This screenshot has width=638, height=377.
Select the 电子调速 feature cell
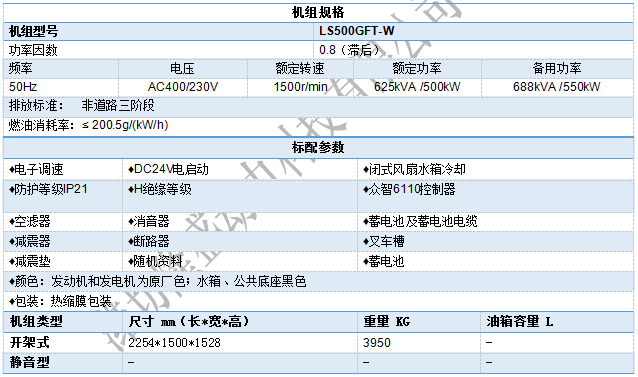click(x=63, y=169)
